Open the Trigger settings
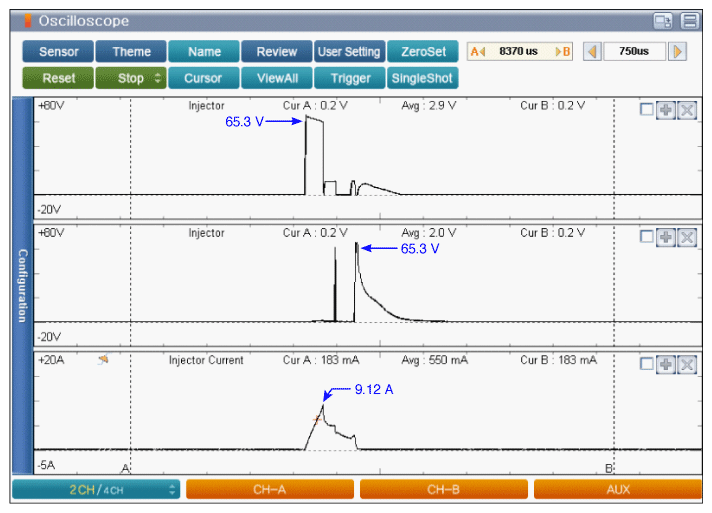This screenshot has width=712, height=513. pos(349,78)
